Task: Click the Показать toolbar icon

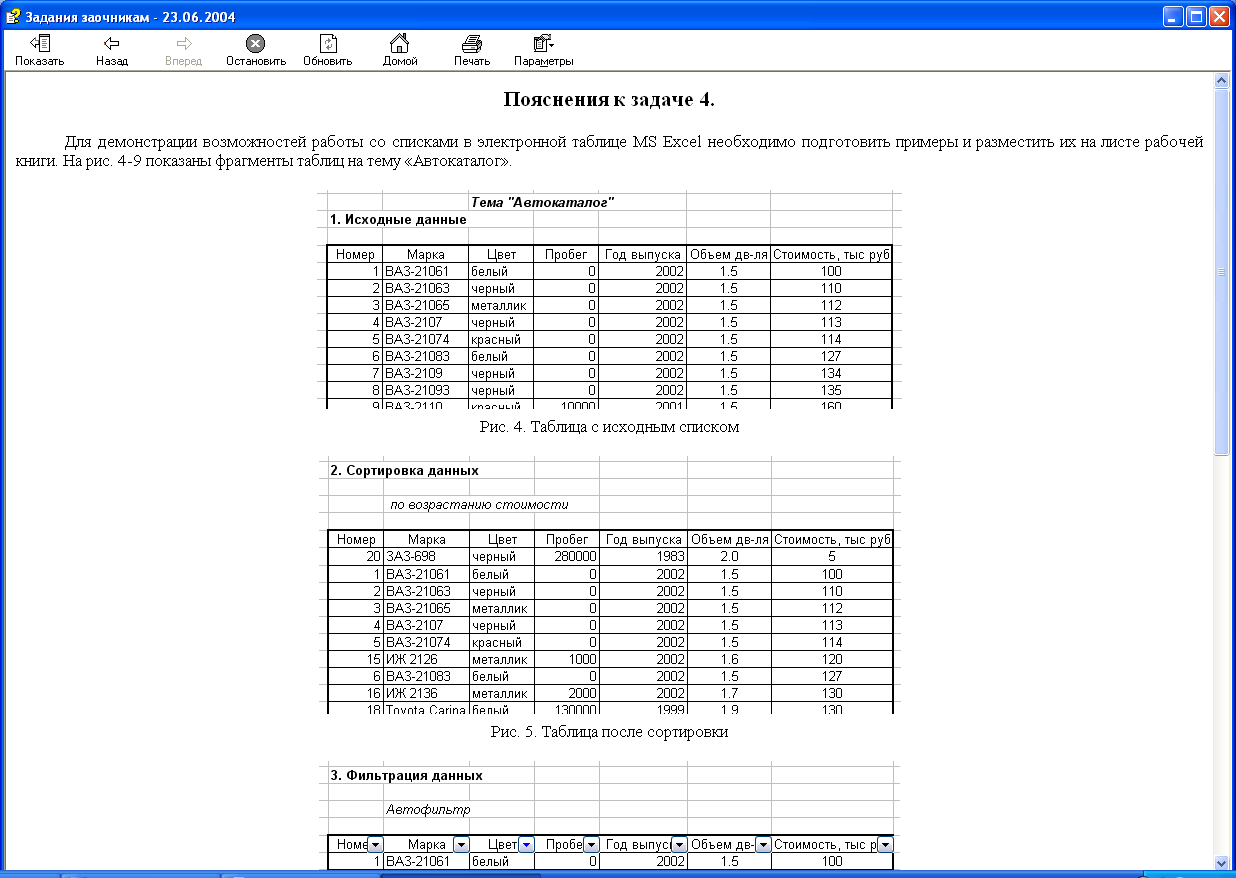Action: 40,50
